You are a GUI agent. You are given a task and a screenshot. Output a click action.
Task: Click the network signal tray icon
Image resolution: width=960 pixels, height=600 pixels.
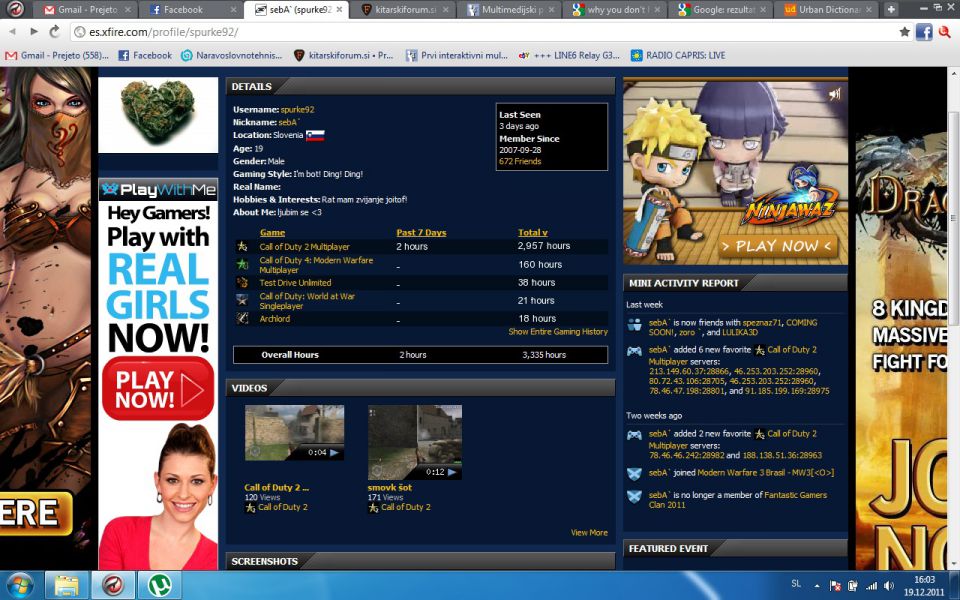871,586
